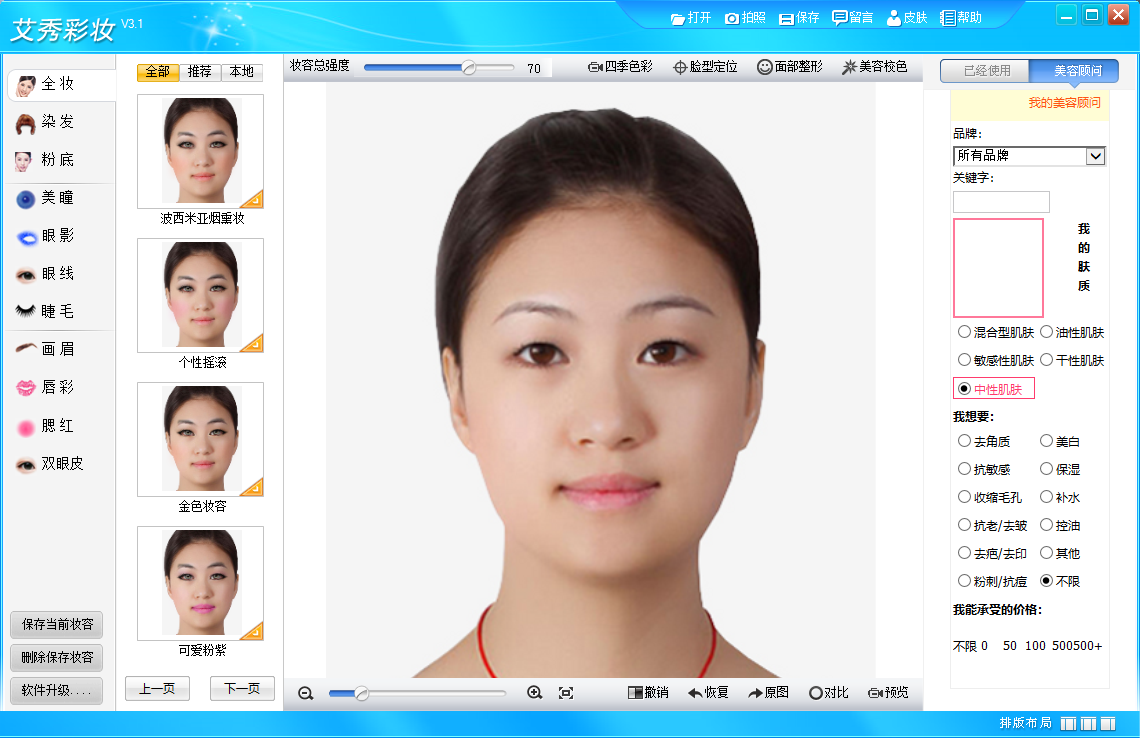Choose the 唇彩 lip color tool
The width and height of the screenshot is (1140, 738).
[45, 387]
